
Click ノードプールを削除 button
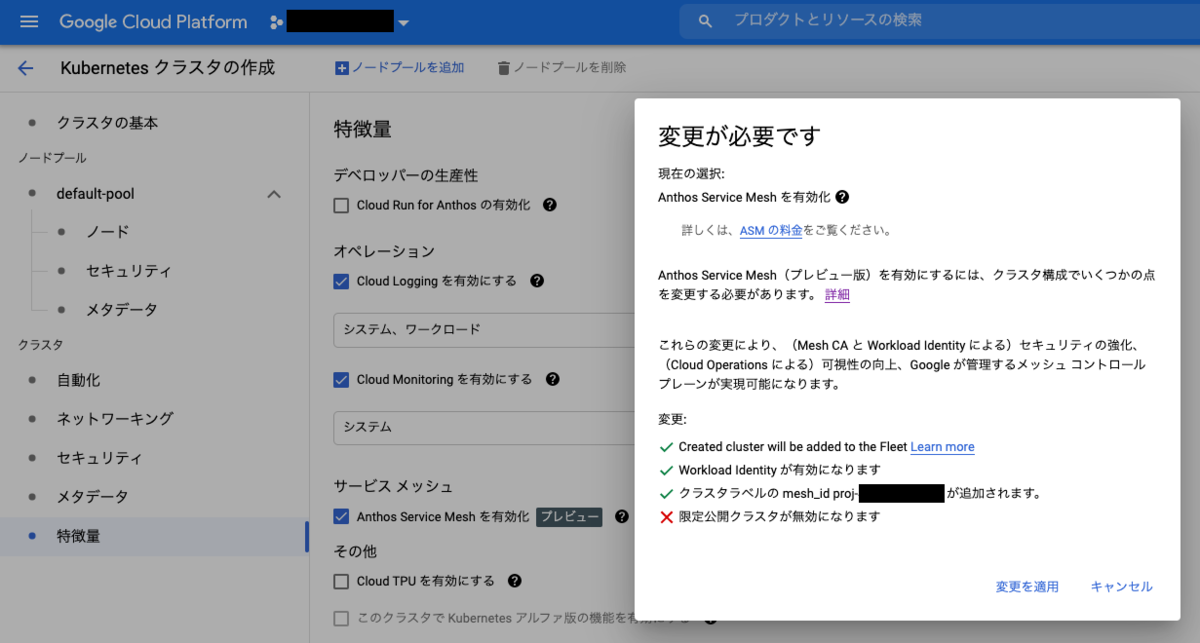pos(562,68)
